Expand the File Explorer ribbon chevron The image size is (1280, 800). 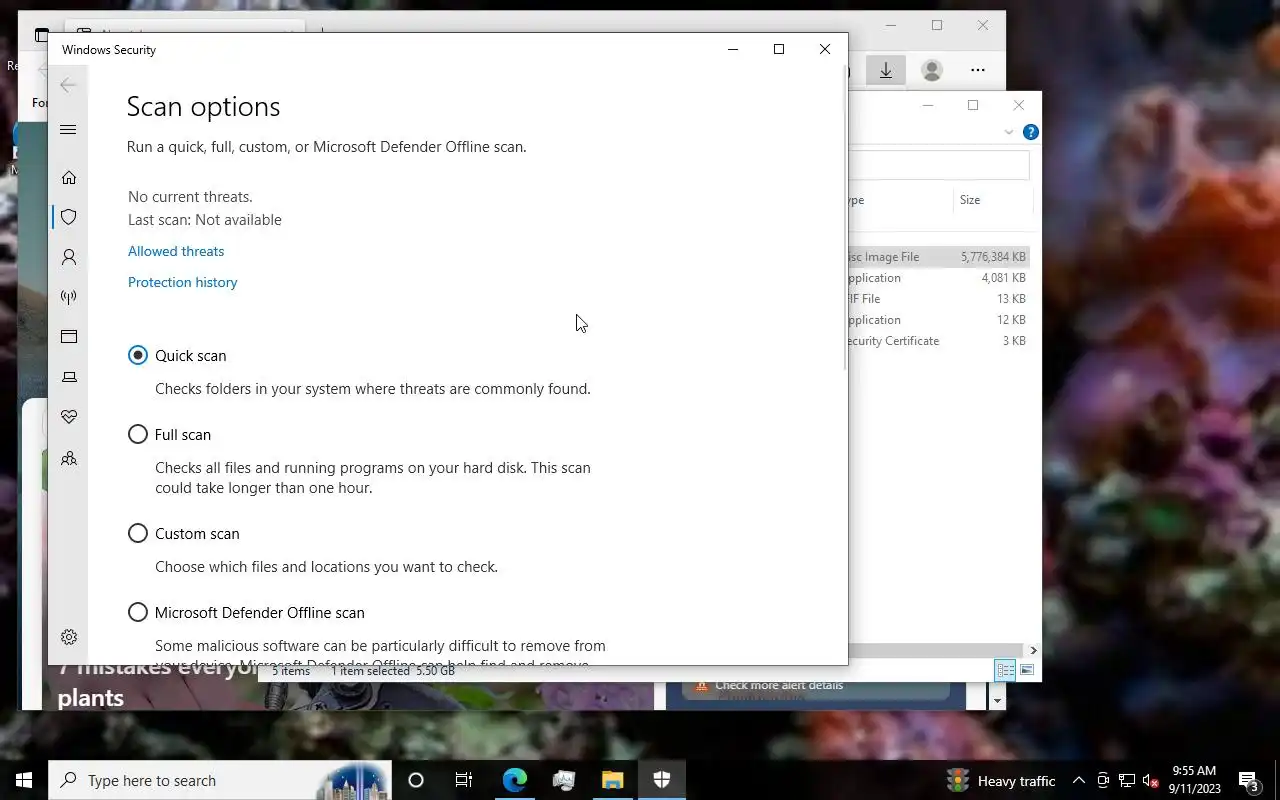[1009, 132]
